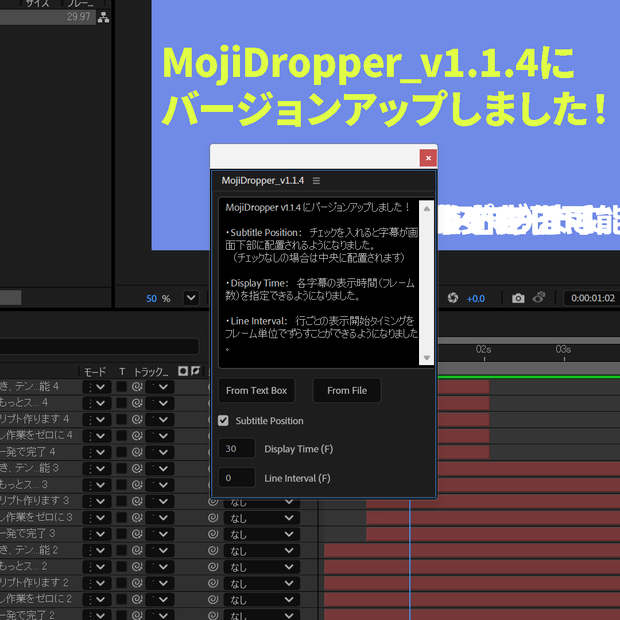Click the From File button
The width and height of the screenshot is (620, 620).
[x=347, y=391]
